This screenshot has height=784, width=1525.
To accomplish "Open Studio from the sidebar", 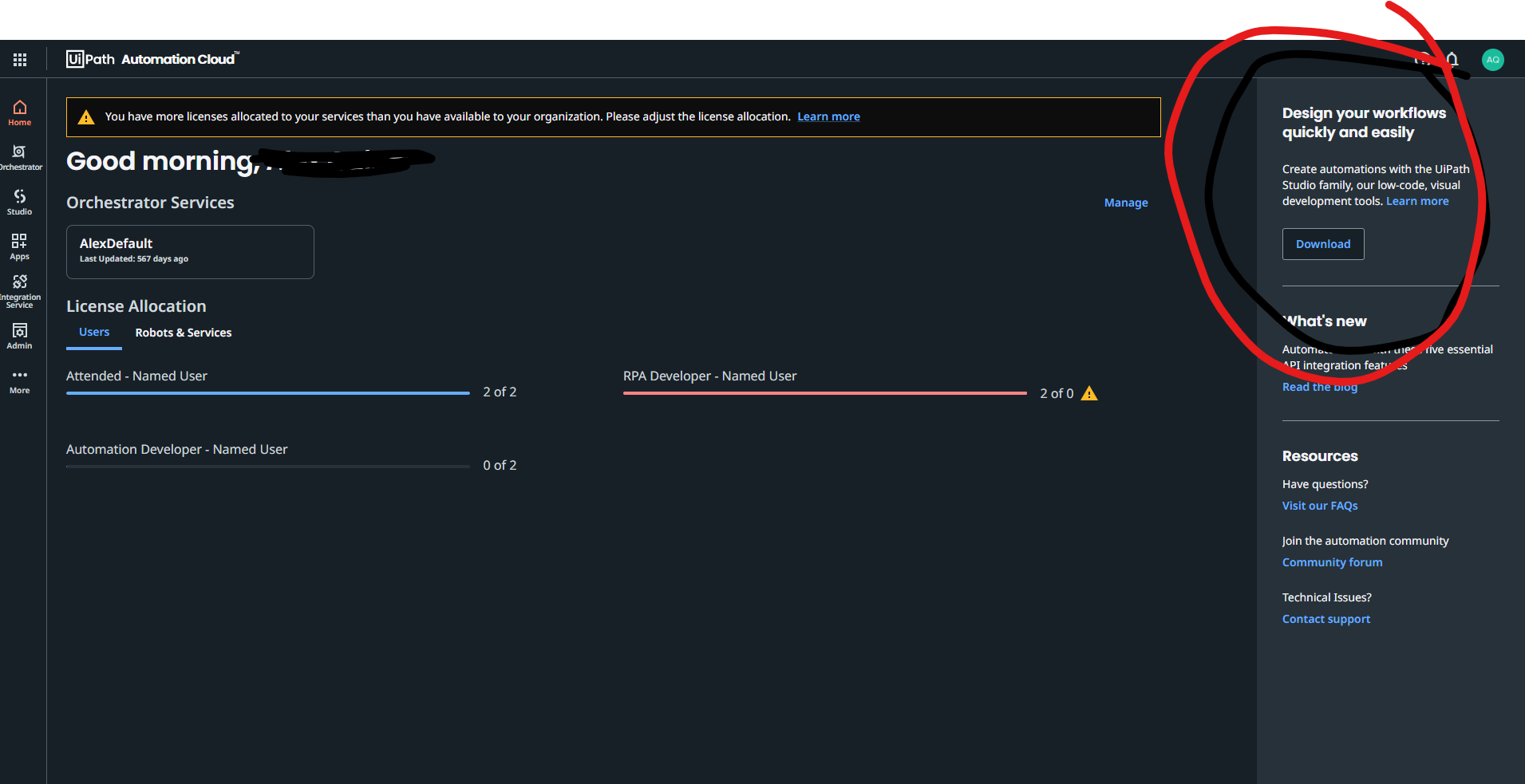I will (x=20, y=203).
